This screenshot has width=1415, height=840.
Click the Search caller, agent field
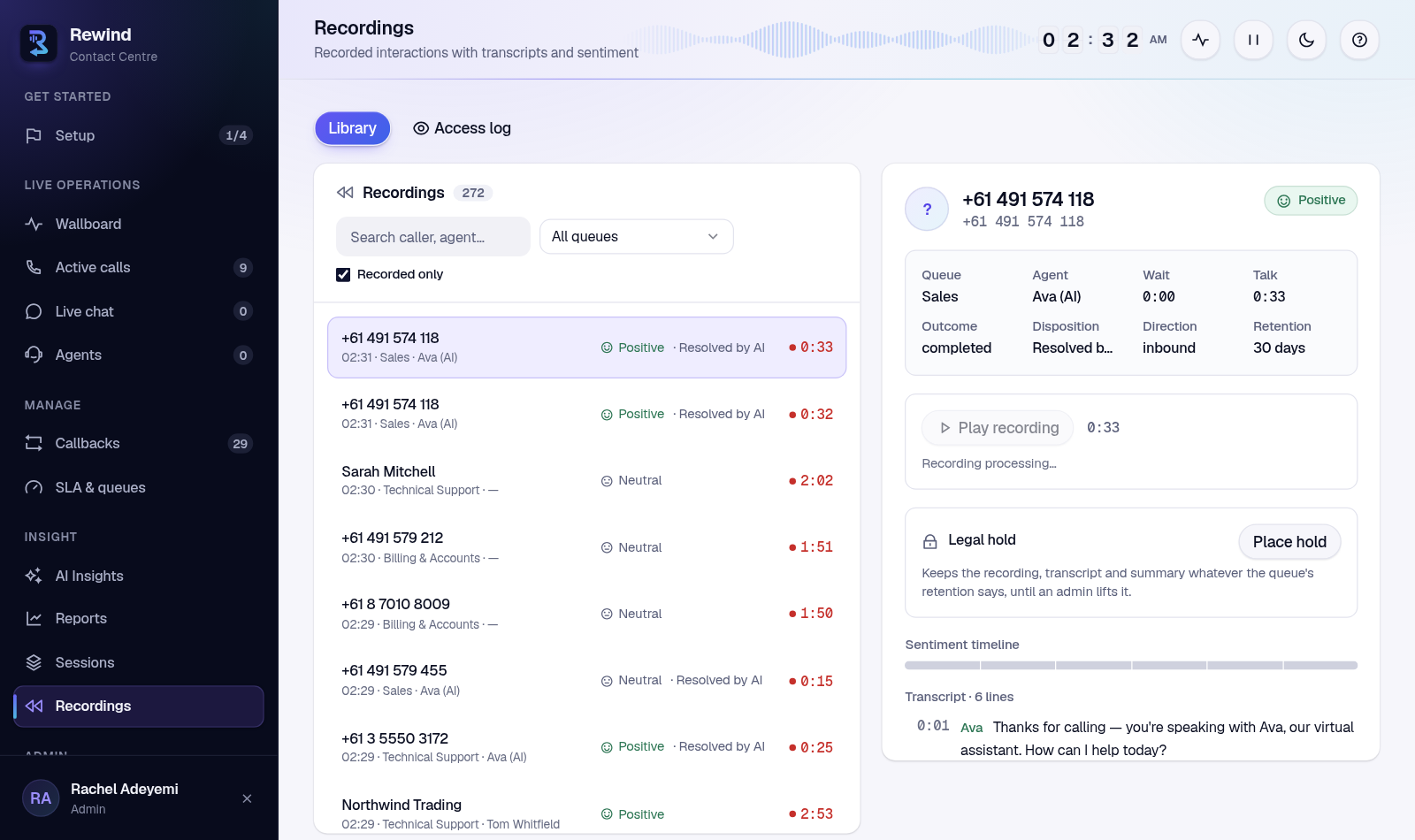433,237
